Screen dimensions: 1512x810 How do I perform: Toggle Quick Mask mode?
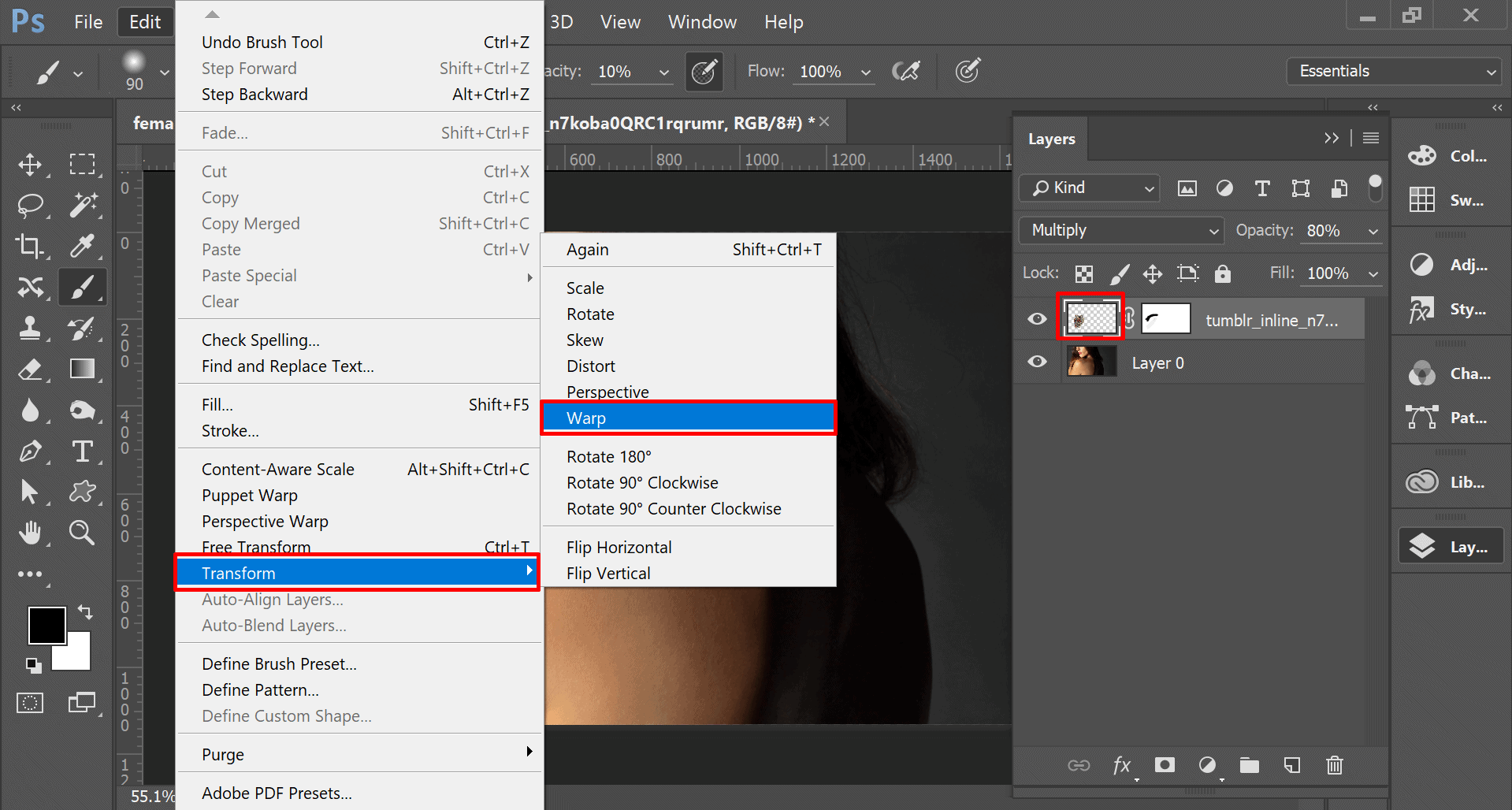coord(30,703)
